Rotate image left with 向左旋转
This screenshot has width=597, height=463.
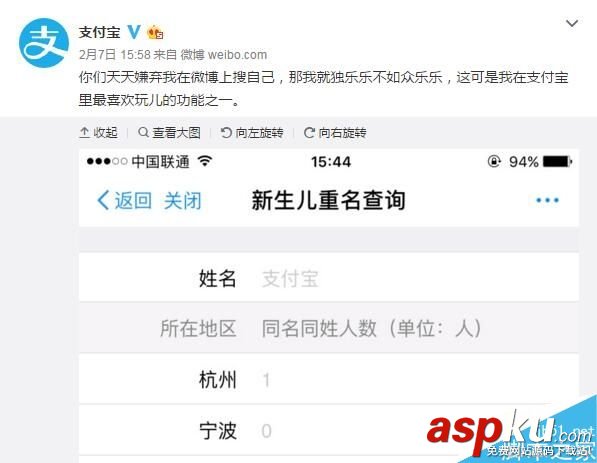tap(252, 133)
